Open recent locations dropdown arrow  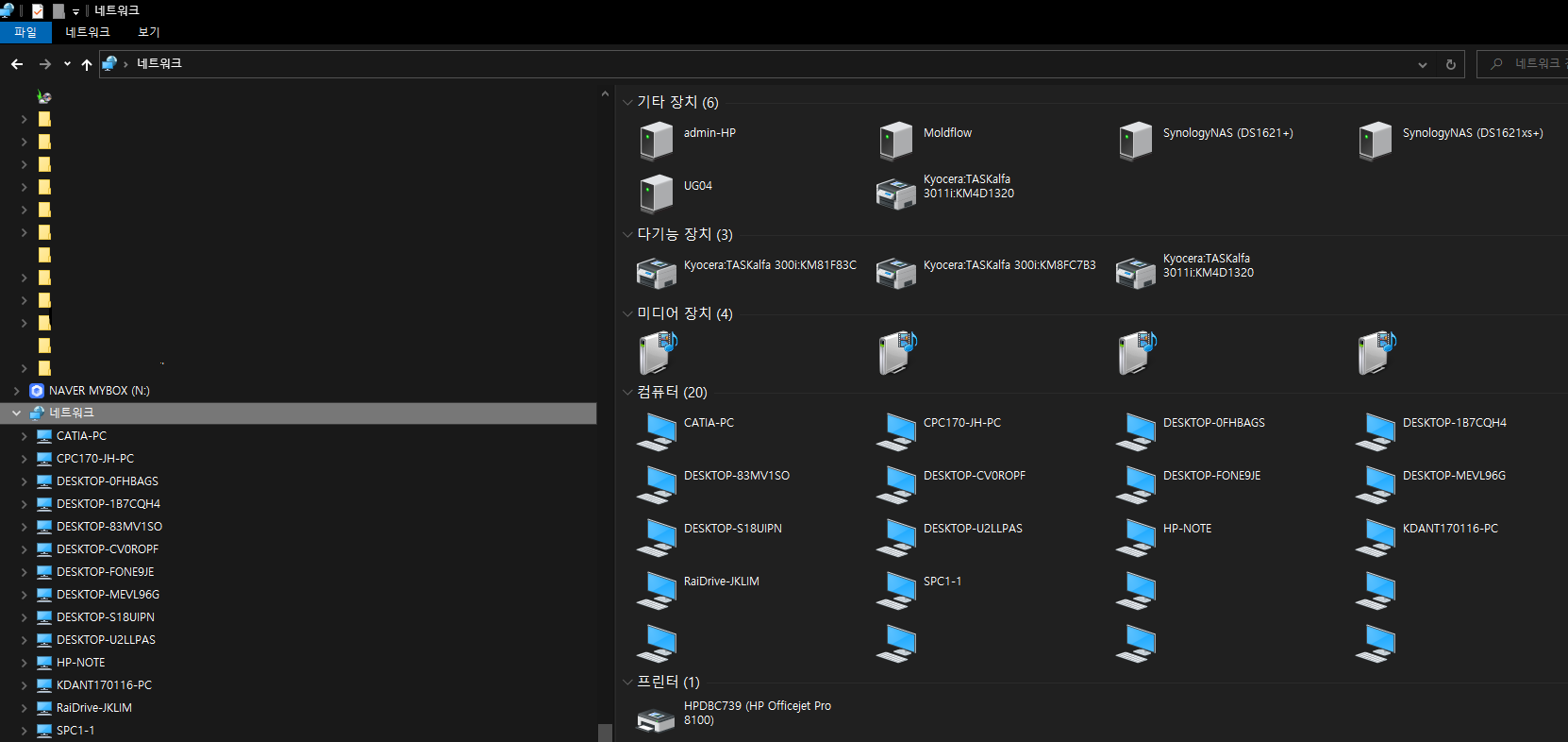(x=67, y=64)
